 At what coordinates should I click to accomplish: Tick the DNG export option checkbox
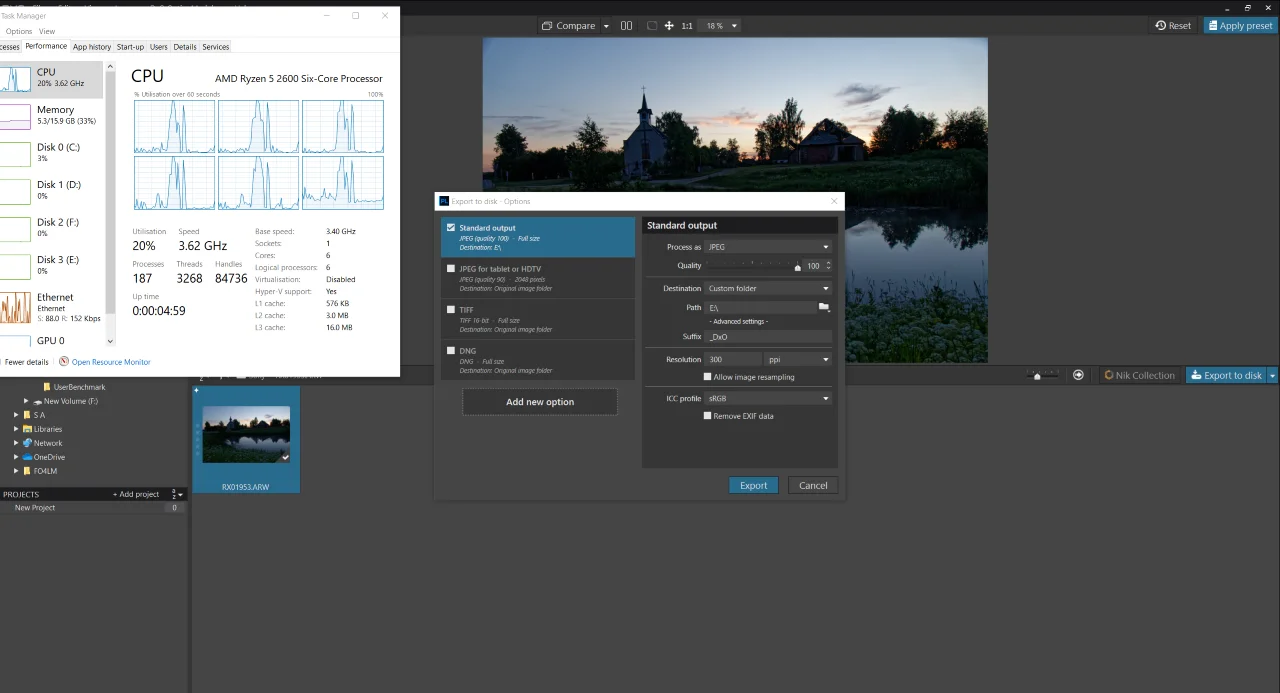click(x=451, y=351)
